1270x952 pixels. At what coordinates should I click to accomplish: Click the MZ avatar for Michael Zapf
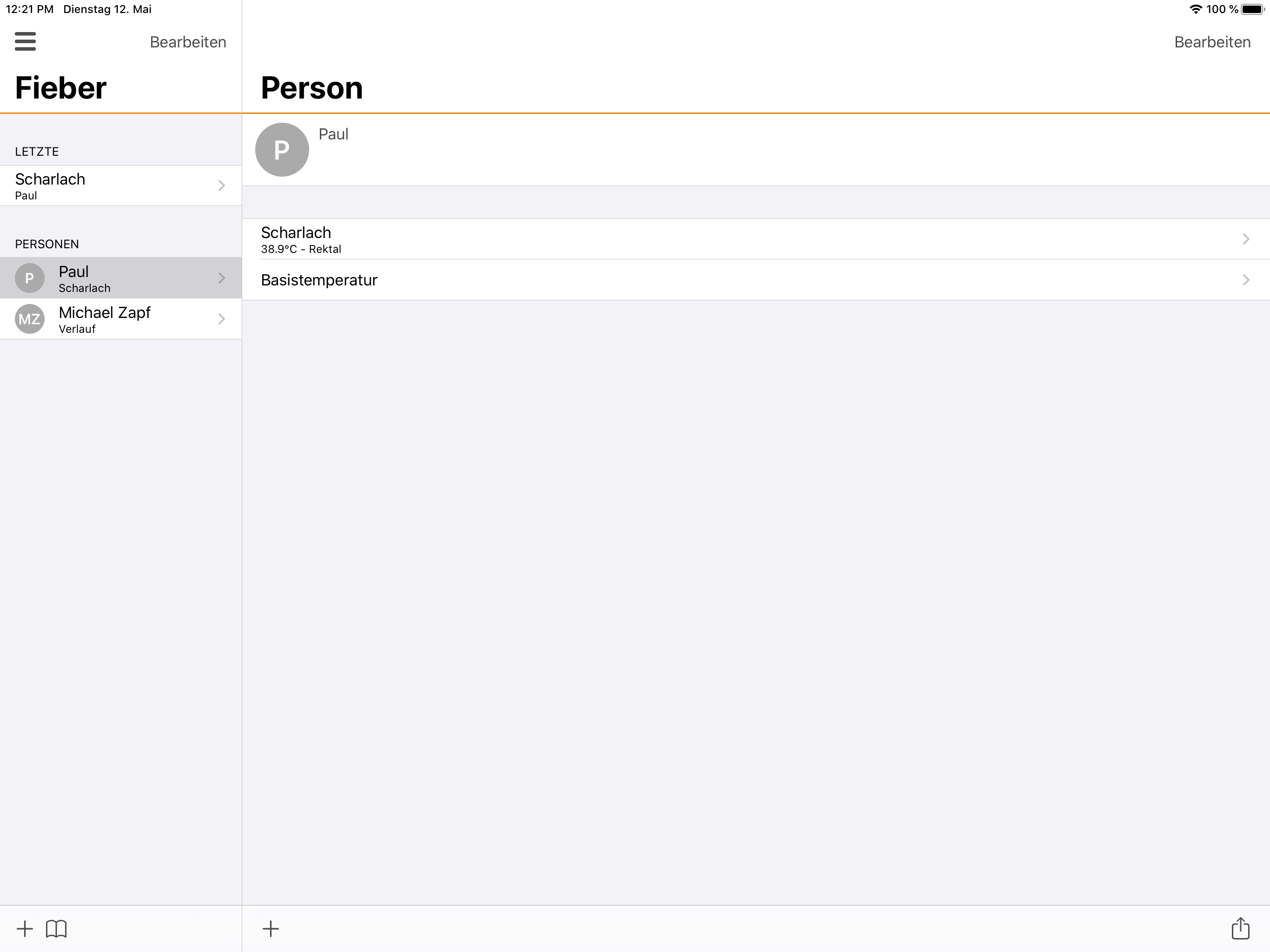tap(29, 319)
